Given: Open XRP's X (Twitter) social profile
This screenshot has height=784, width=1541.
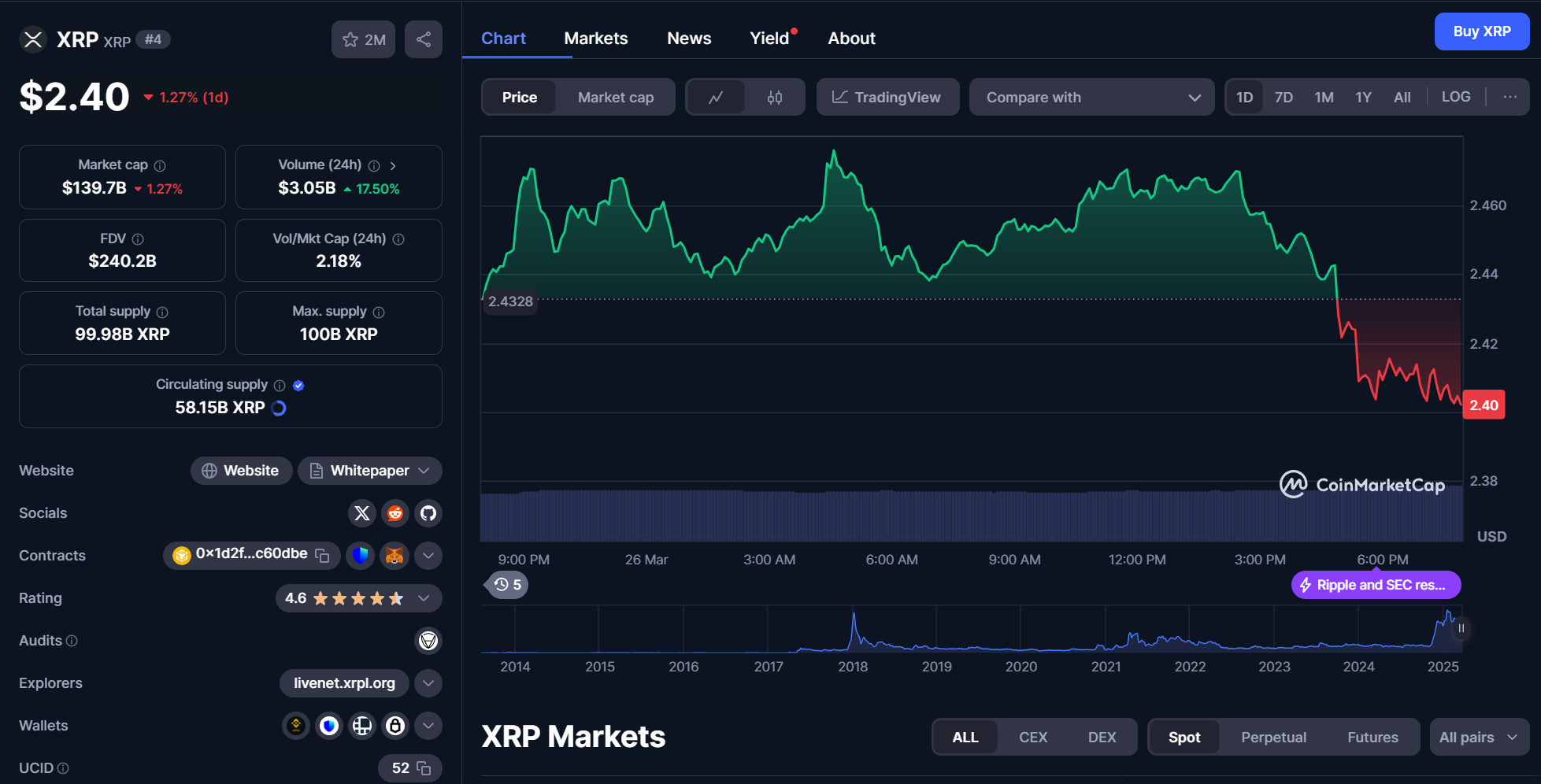Looking at the screenshot, I should [x=361, y=513].
